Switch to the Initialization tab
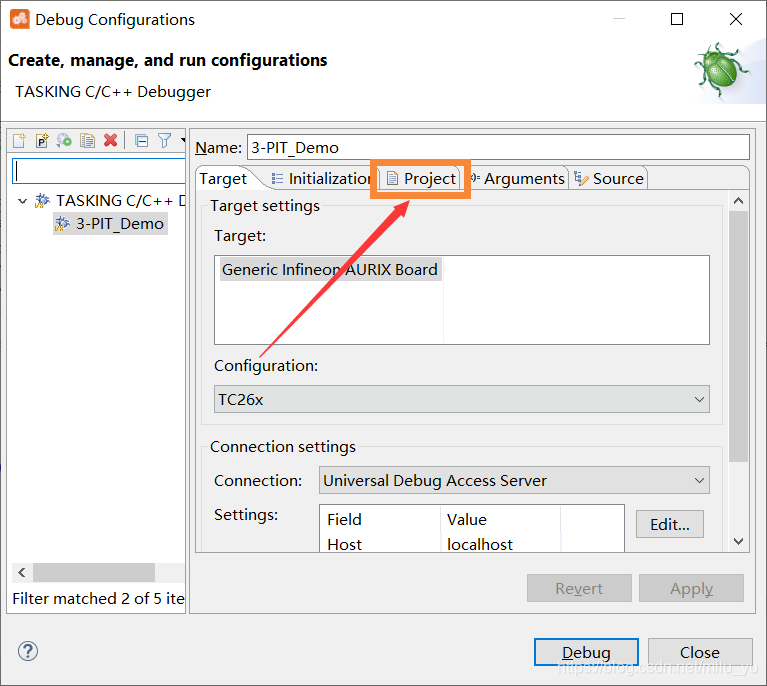 coord(321,179)
